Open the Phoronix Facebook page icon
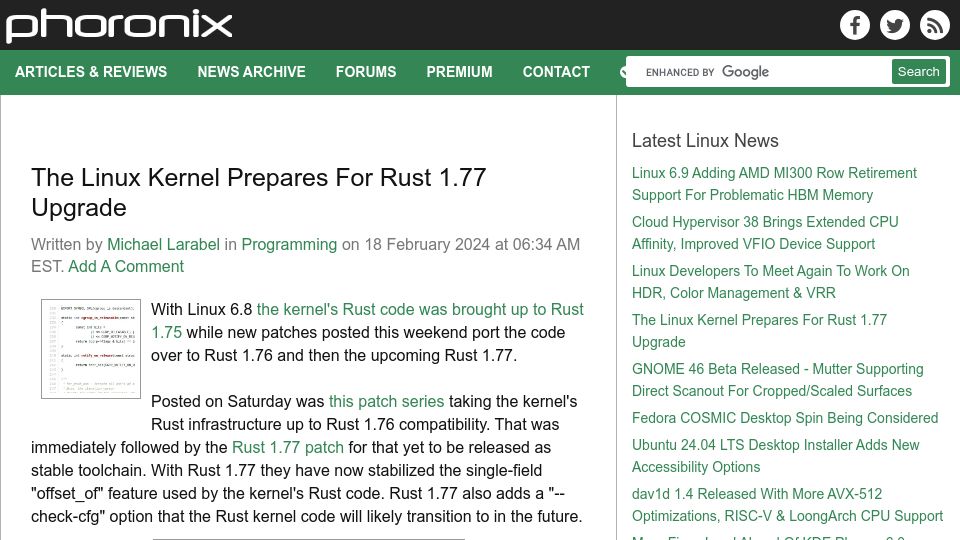Image resolution: width=960 pixels, height=540 pixels. [855, 25]
